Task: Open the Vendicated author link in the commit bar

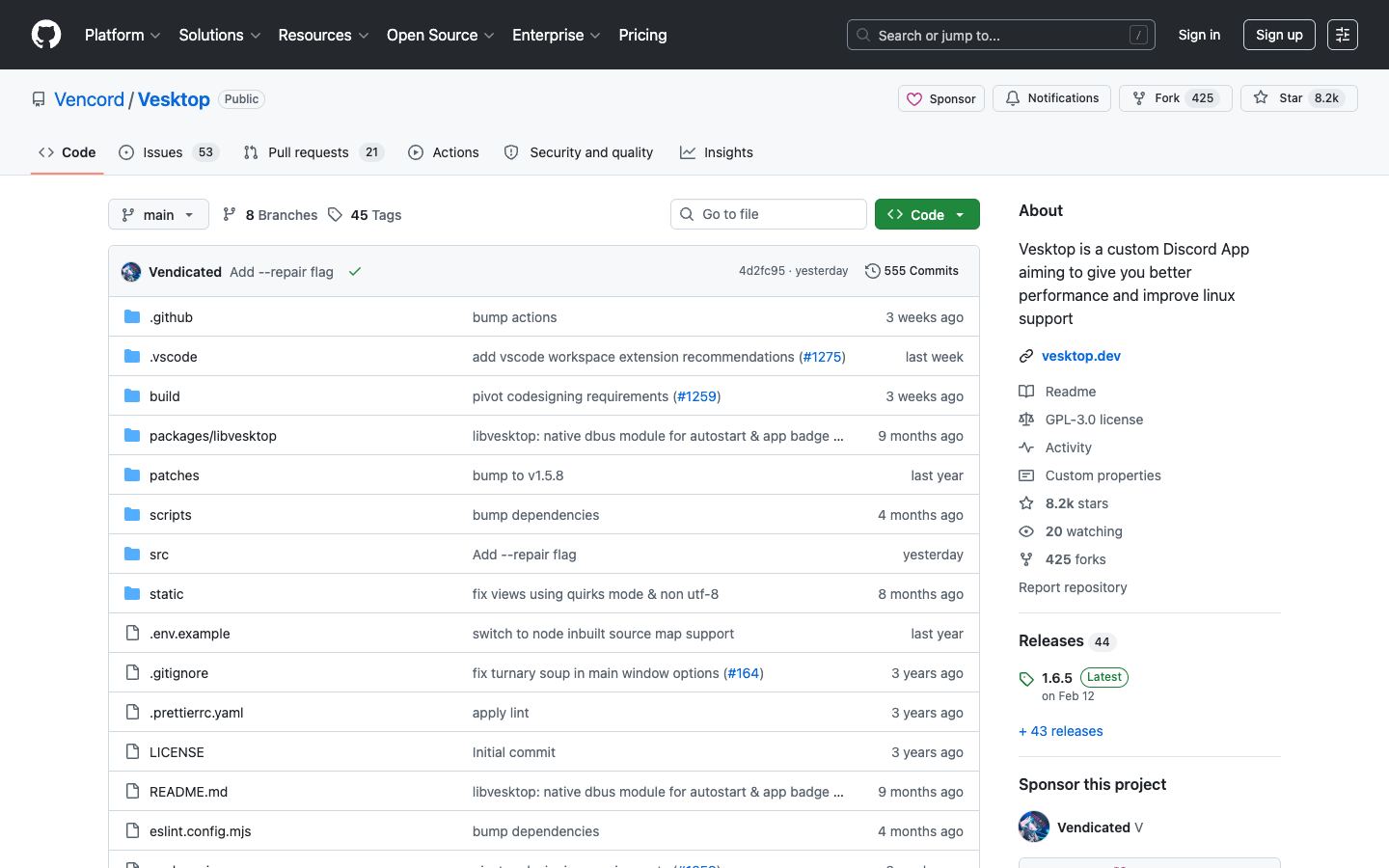Action: (x=185, y=272)
